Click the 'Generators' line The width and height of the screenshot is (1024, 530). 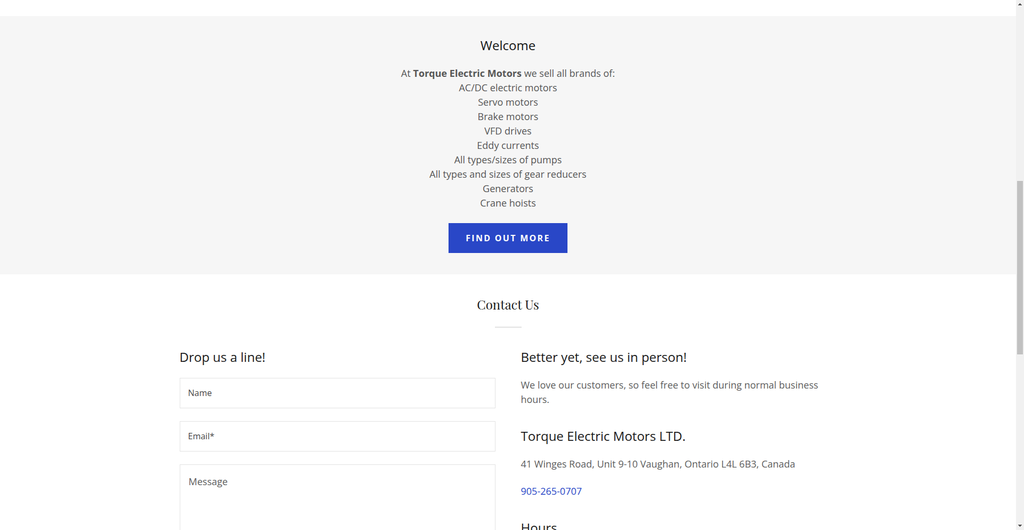pos(507,188)
